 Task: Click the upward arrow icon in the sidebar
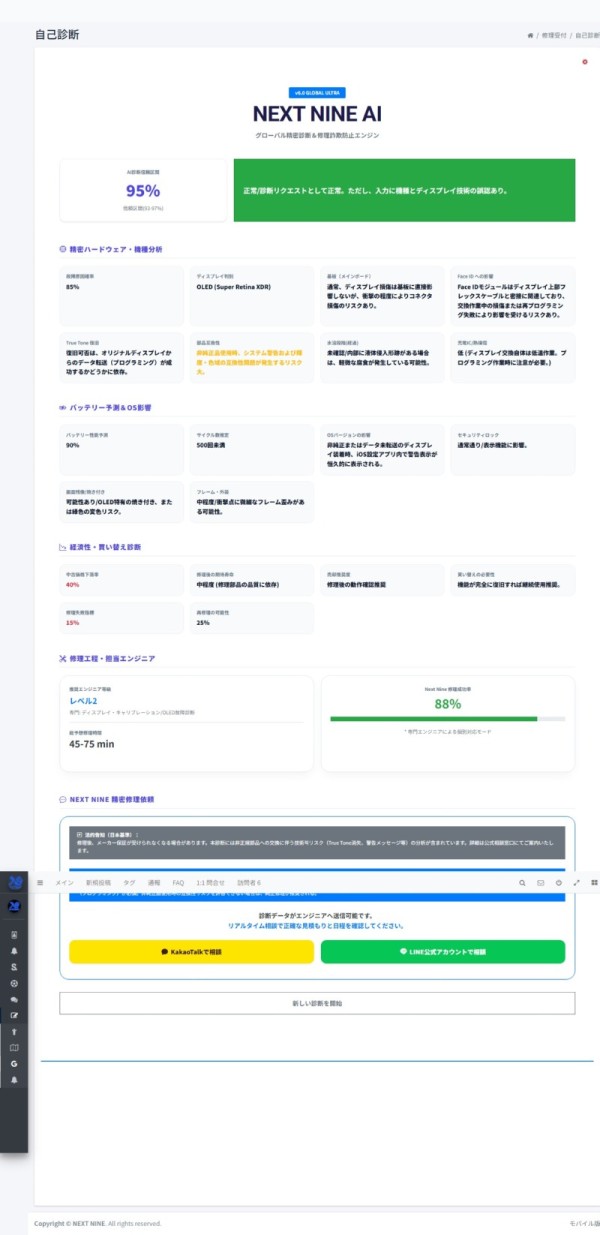click(x=15, y=1031)
